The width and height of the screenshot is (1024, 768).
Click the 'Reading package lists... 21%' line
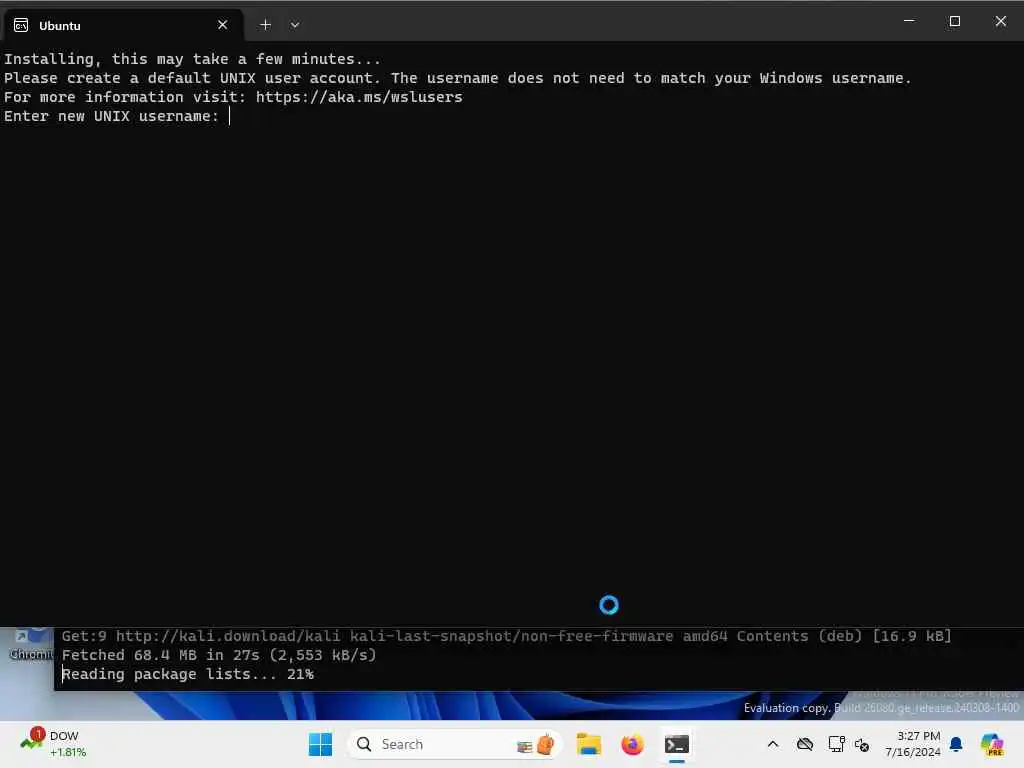click(187, 675)
